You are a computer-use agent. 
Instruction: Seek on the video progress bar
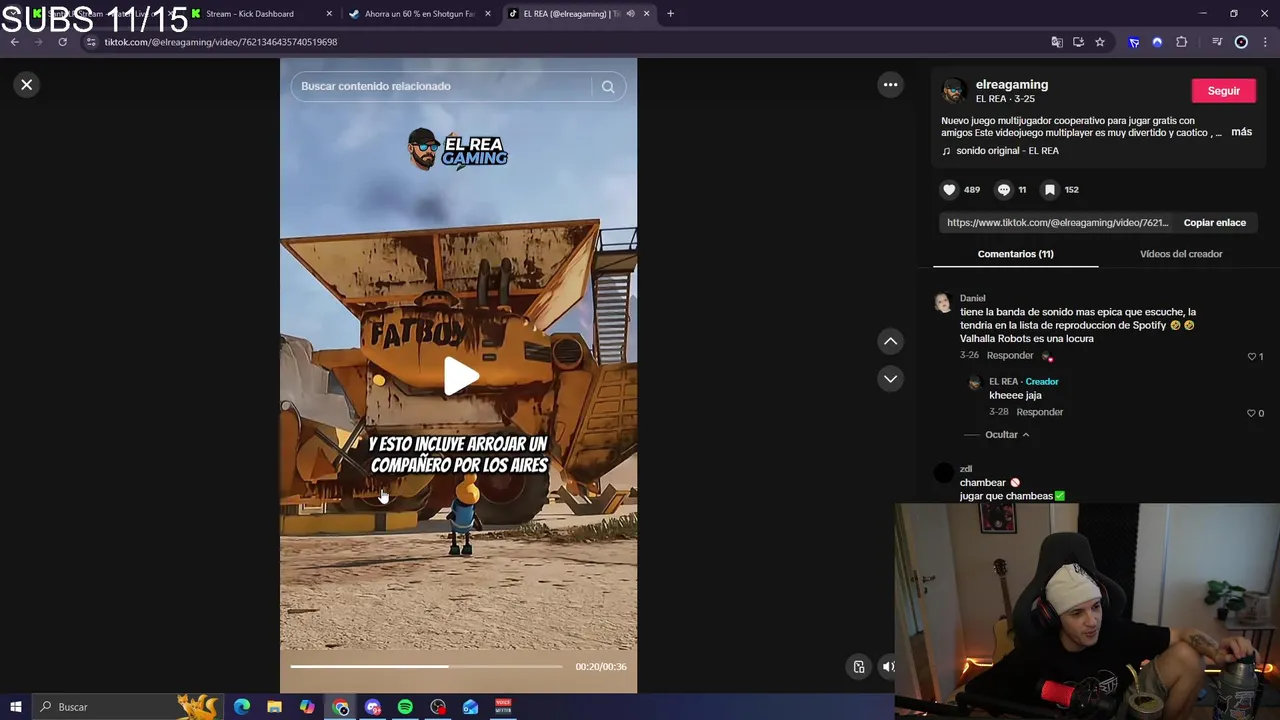pyautogui.click(x=426, y=667)
